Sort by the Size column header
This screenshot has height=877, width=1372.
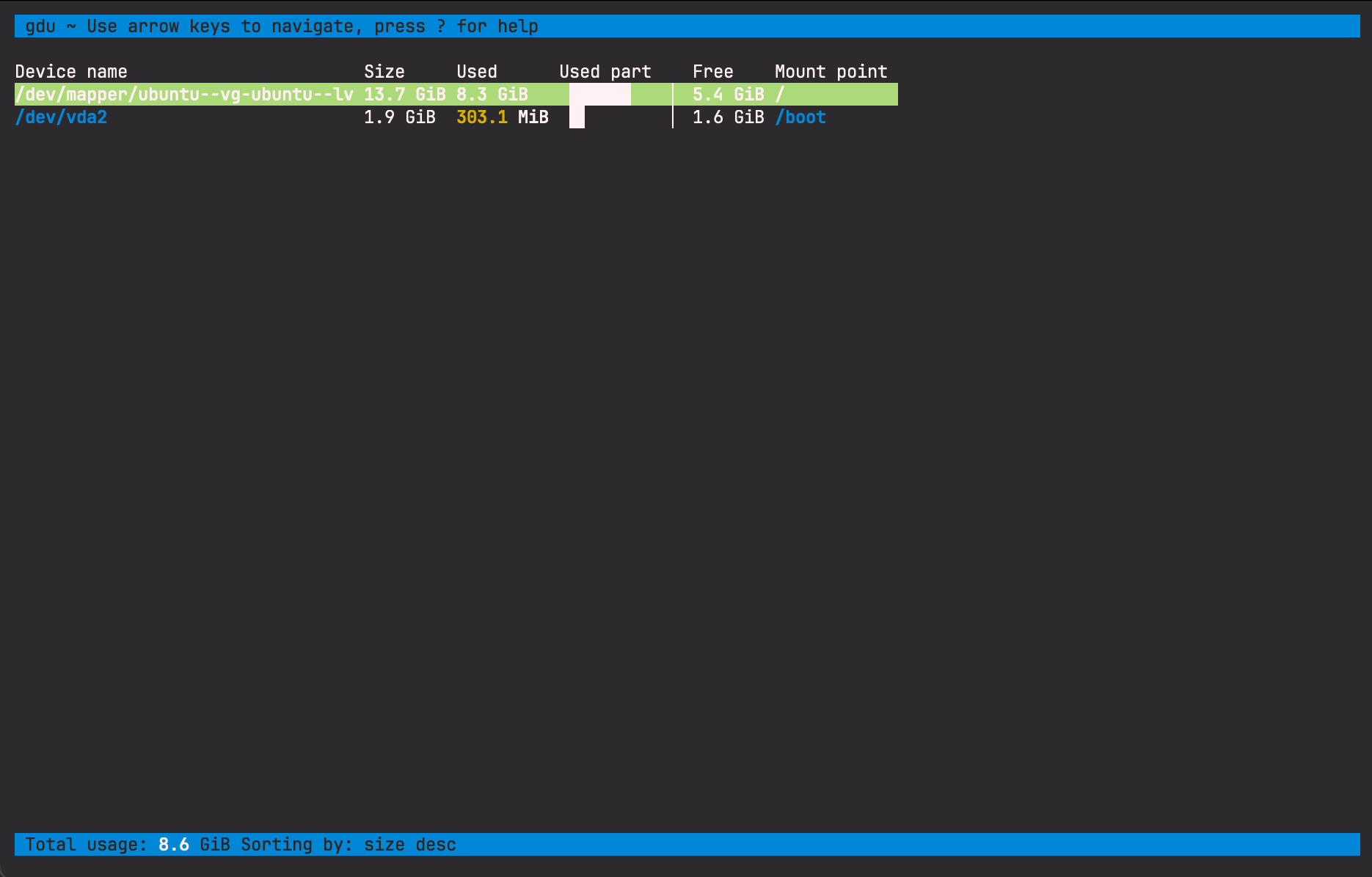coord(384,71)
